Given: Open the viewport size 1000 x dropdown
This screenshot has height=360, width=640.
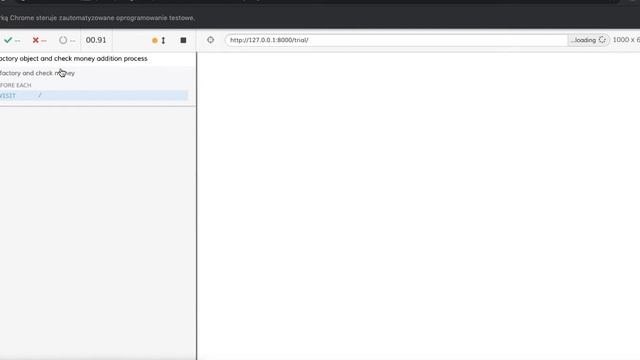Looking at the screenshot, I should 626,40.
